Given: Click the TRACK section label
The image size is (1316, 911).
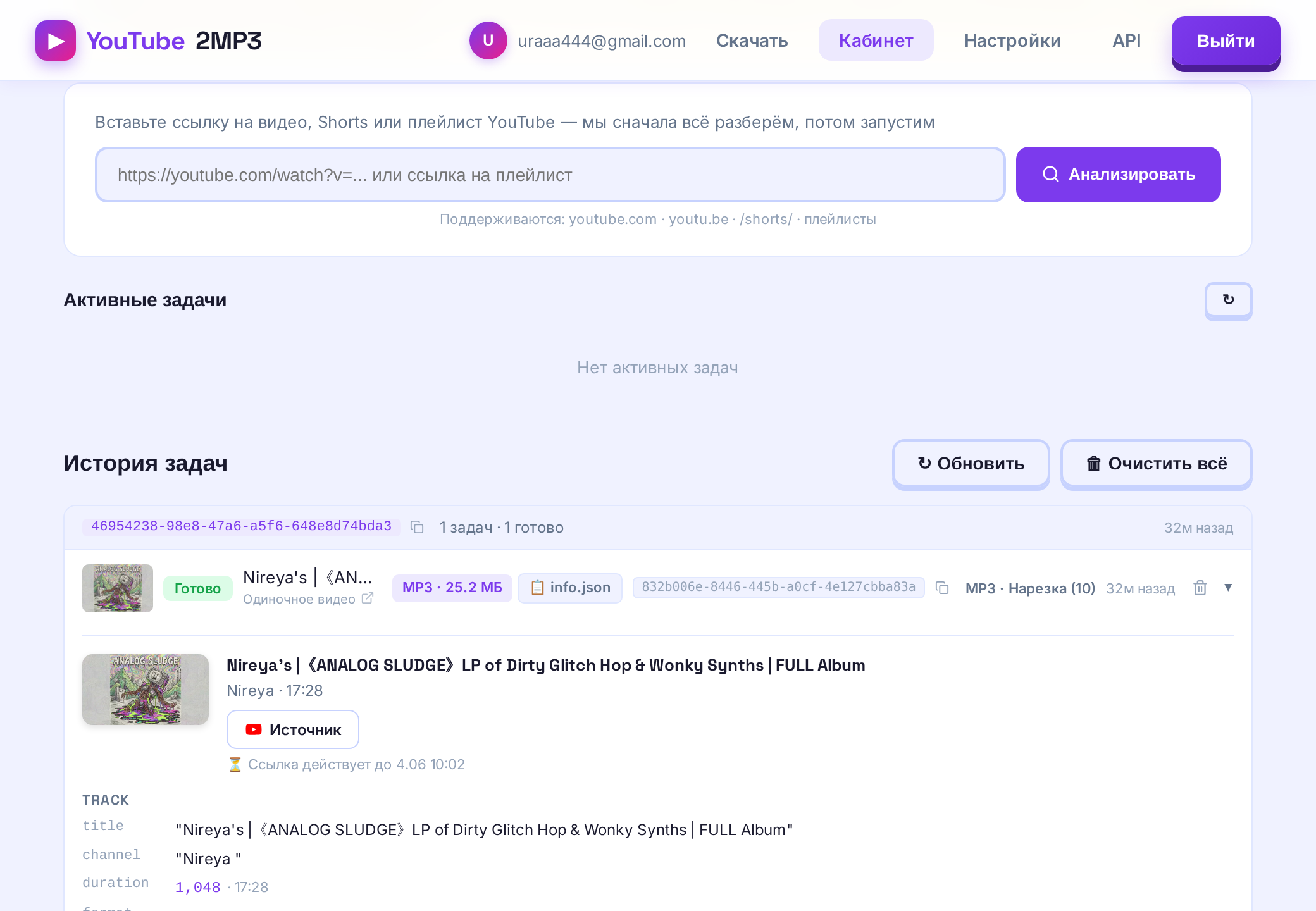Looking at the screenshot, I should (106, 800).
